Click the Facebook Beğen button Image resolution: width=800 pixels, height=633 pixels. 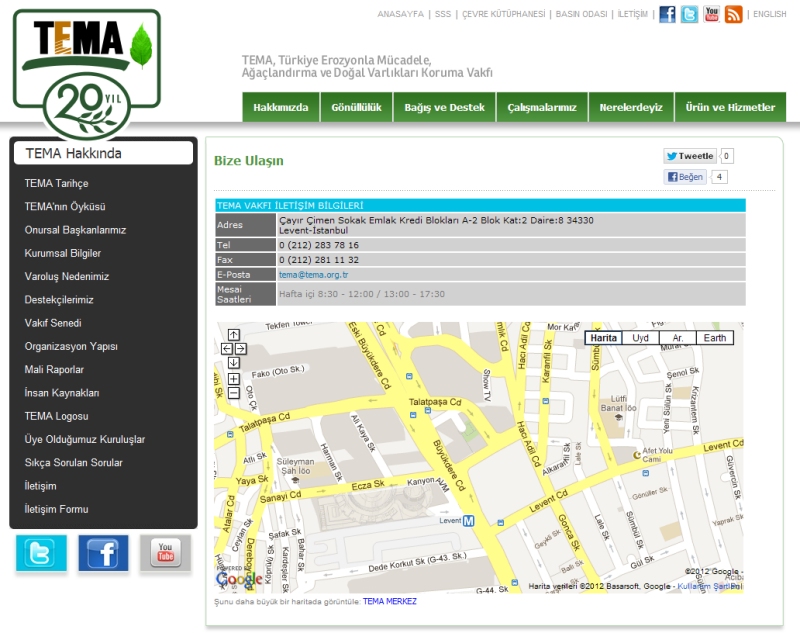685,177
